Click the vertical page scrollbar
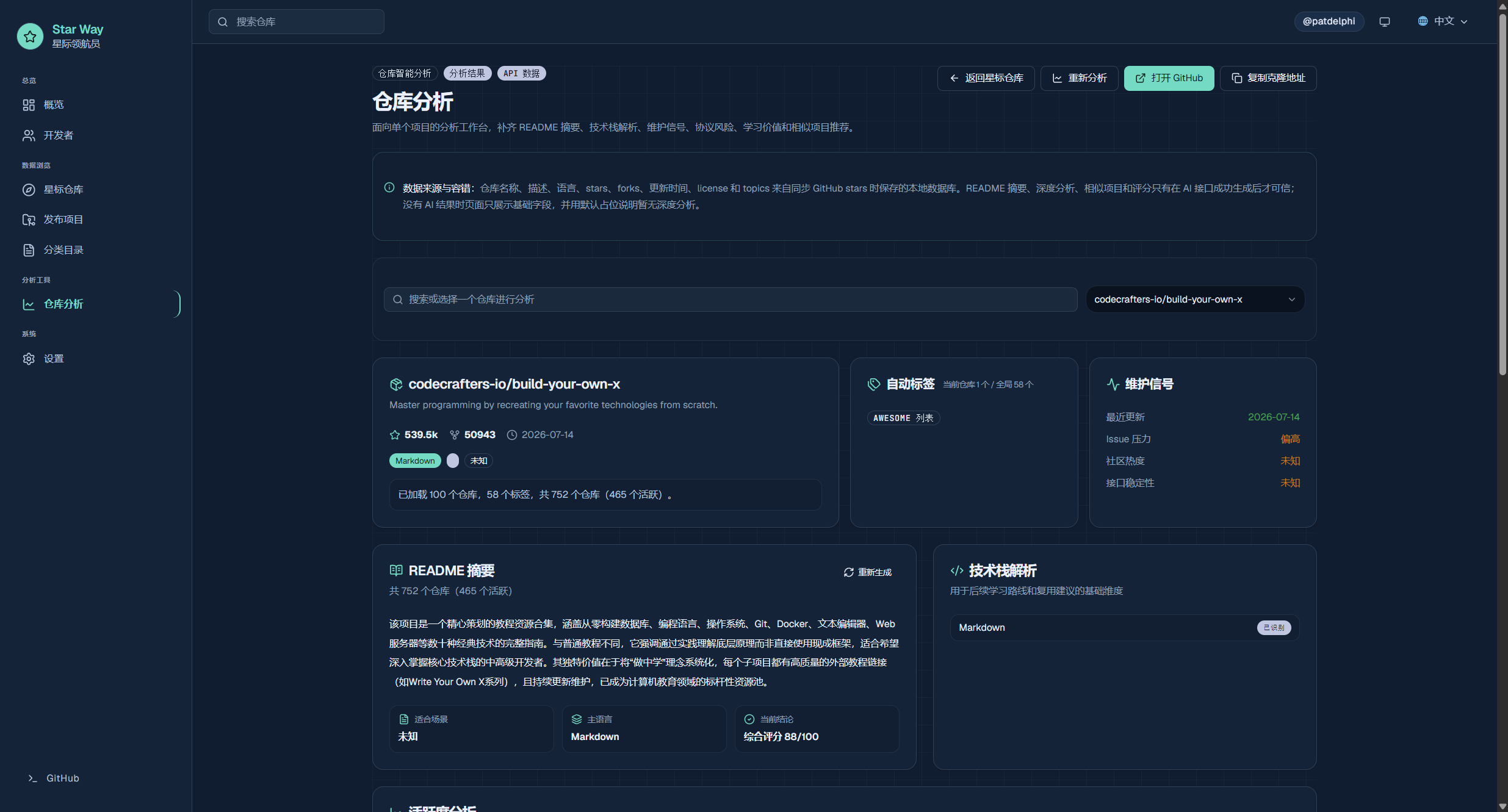This screenshot has width=1508, height=812. click(x=1503, y=195)
